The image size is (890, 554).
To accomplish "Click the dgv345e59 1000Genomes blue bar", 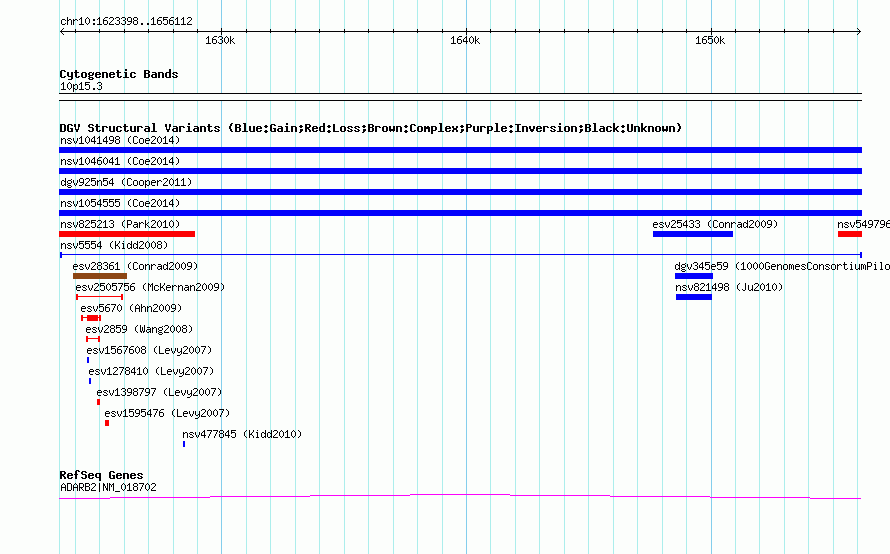I will coord(694,276).
